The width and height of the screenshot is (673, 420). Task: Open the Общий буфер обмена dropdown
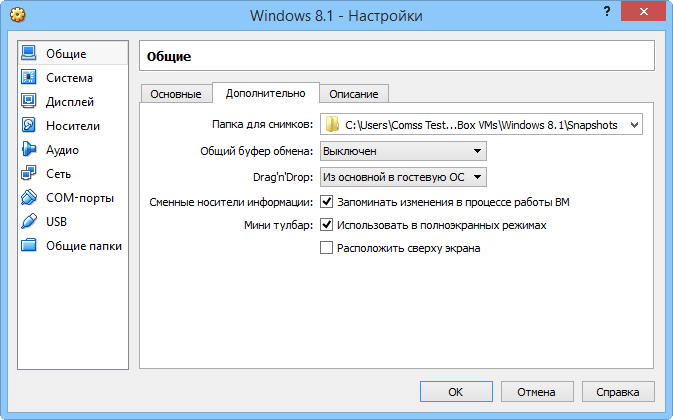tap(403, 151)
